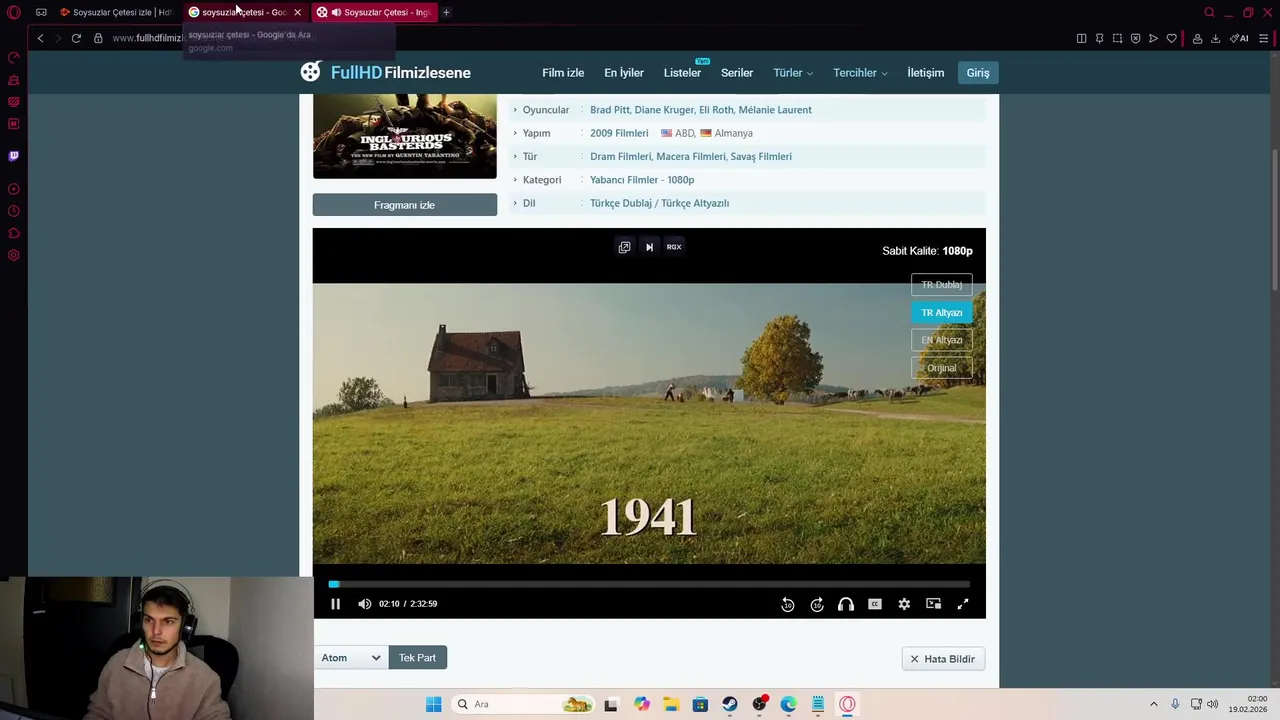This screenshot has height=720, width=1280.
Task: Open İletişim menu item
Action: coord(925,73)
